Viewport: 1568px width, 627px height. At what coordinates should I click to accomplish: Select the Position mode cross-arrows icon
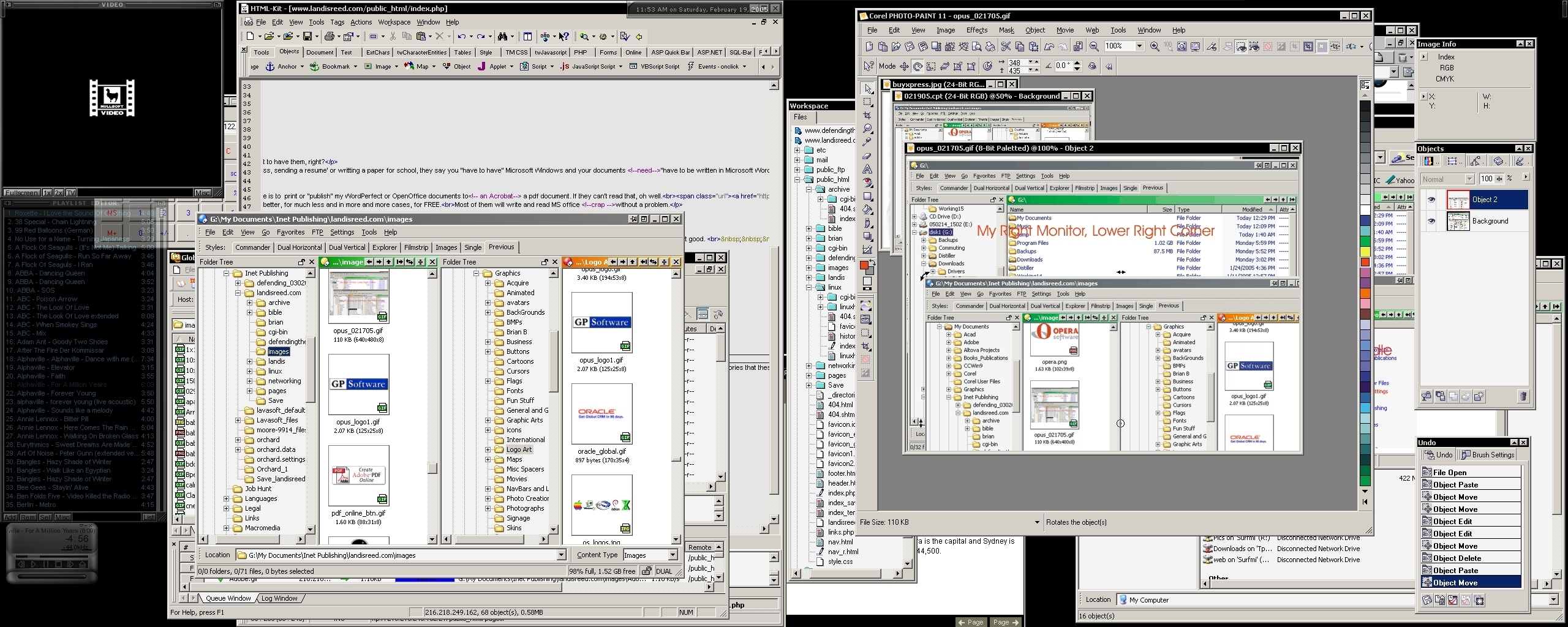point(904,66)
